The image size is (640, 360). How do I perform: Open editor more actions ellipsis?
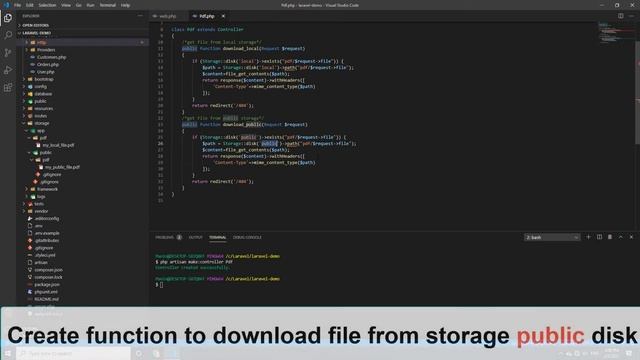point(631,16)
